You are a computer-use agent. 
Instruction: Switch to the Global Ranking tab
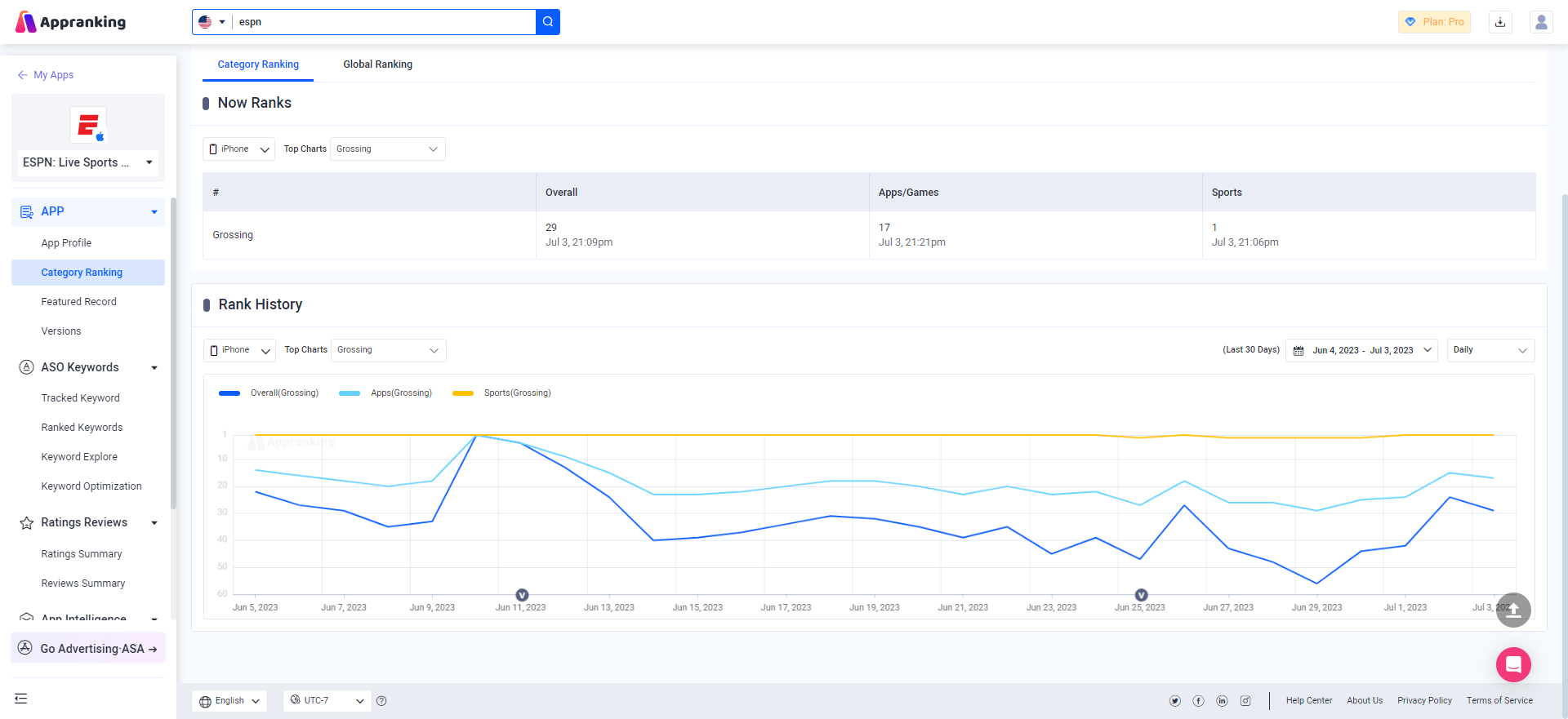click(377, 64)
